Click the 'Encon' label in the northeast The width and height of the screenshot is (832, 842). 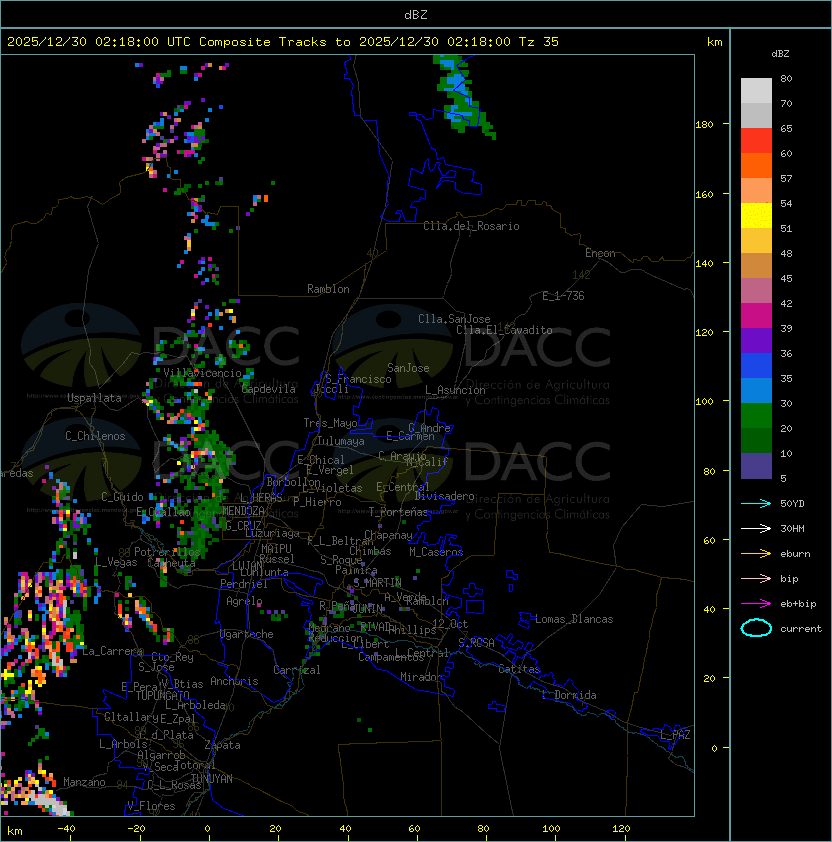click(x=600, y=253)
